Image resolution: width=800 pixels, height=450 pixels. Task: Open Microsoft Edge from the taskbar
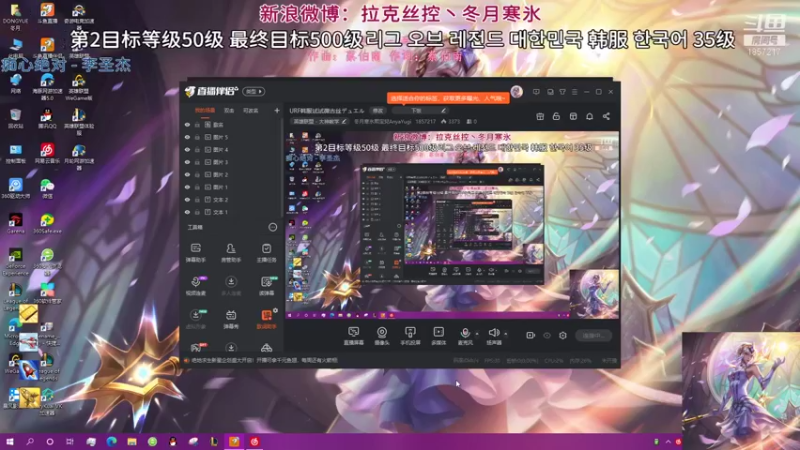(111, 442)
